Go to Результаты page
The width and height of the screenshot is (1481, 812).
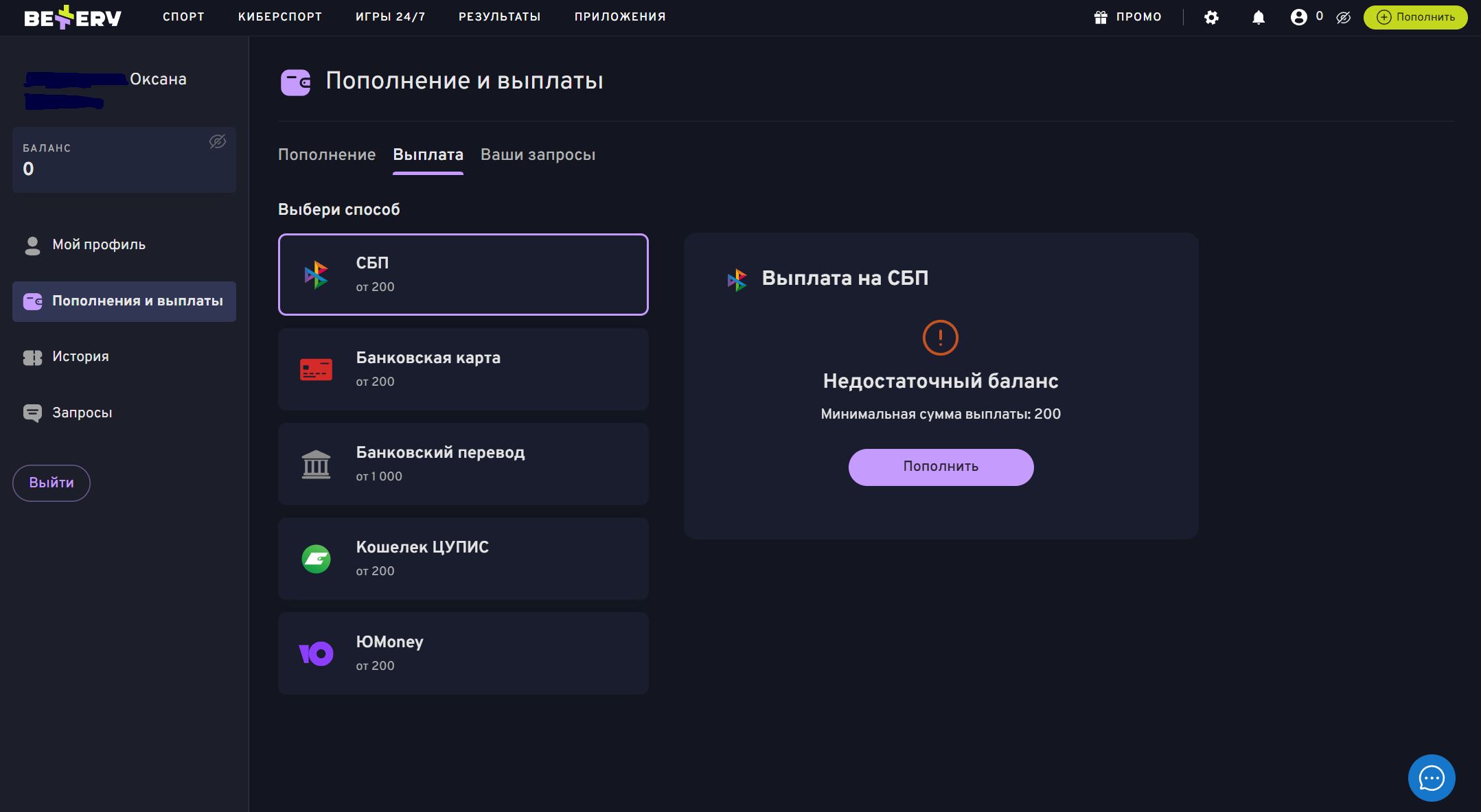tap(500, 16)
